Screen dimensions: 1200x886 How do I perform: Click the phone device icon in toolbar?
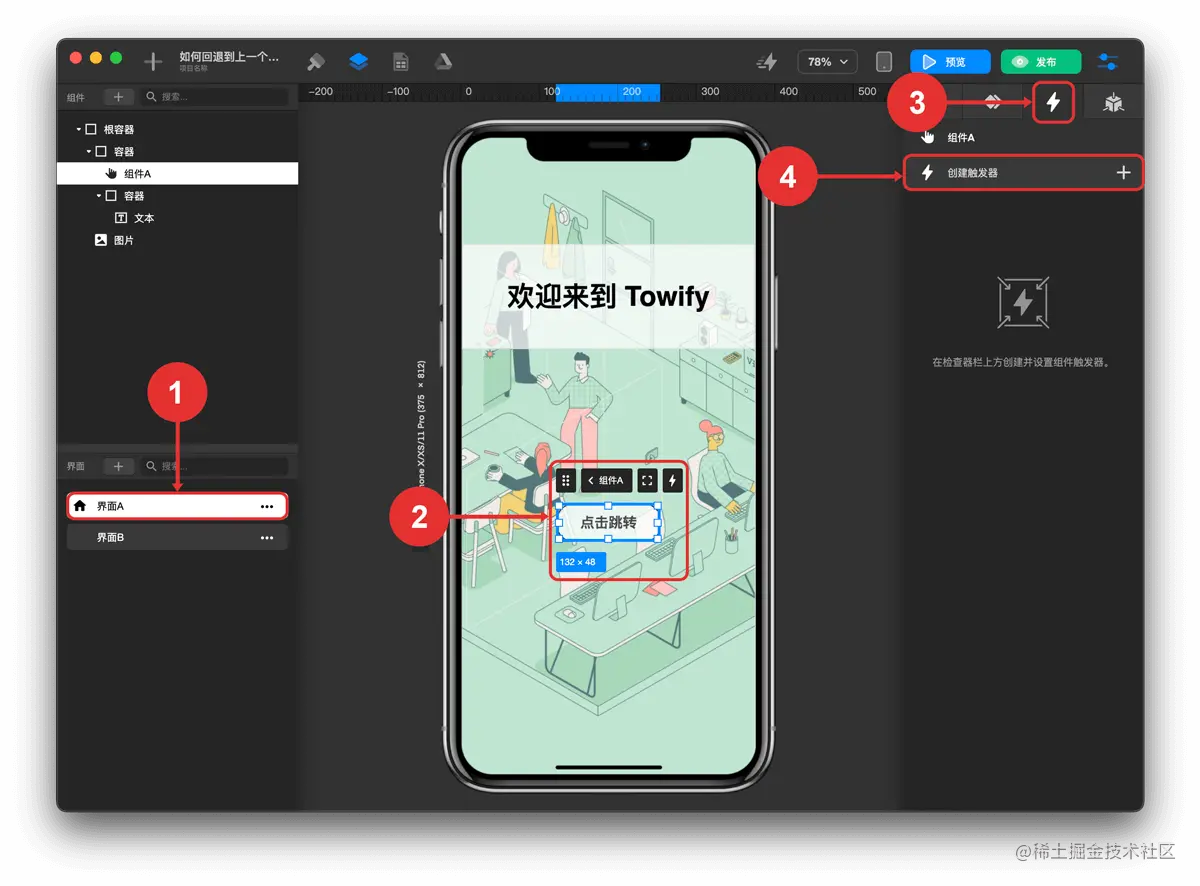click(884, 62)
